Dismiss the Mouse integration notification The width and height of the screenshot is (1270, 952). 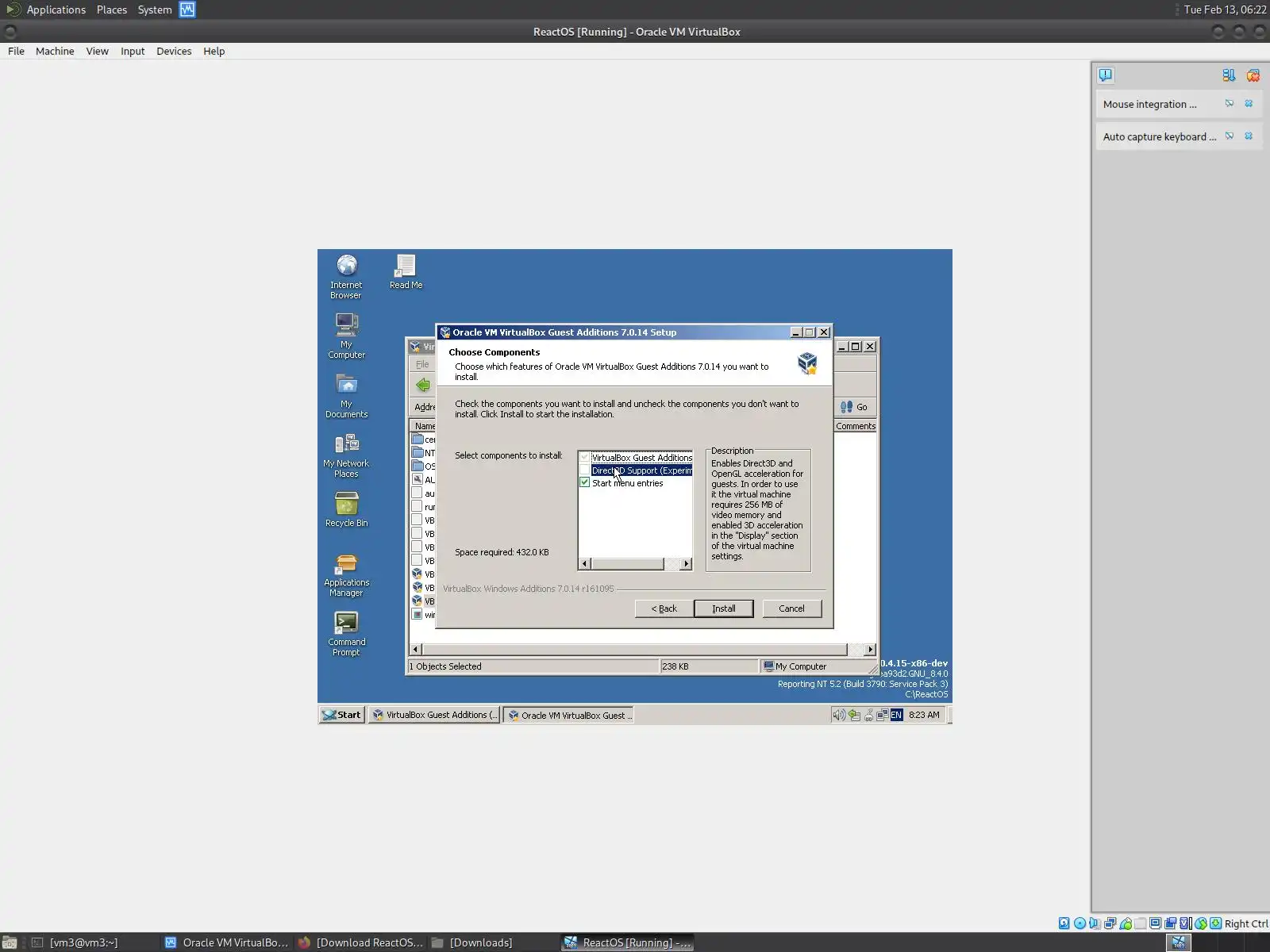point(1249,104)
